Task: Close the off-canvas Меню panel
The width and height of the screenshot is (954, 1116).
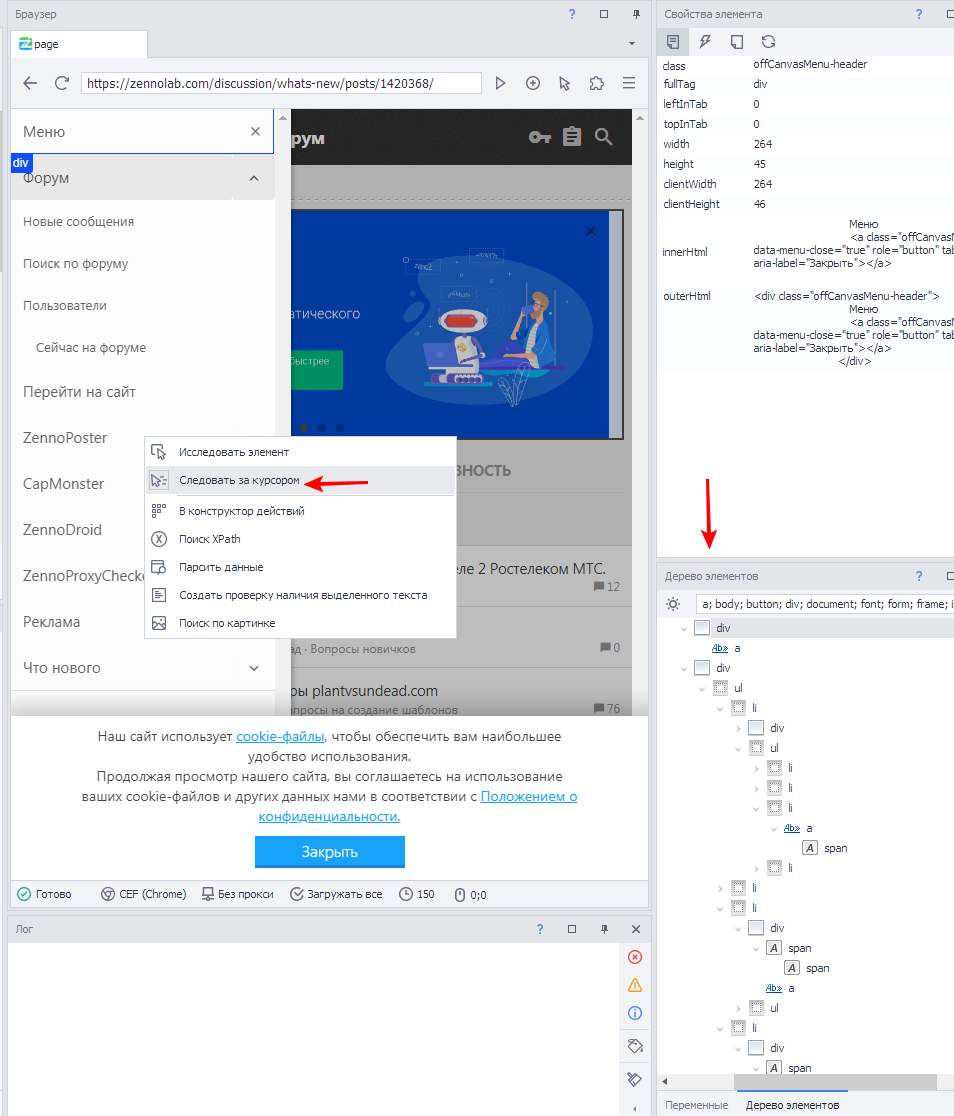Action: click(x=256, y=131)
